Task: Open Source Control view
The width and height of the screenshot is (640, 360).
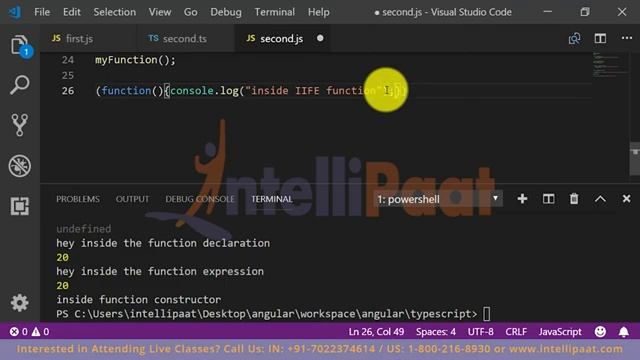Action: pos(20,124)
